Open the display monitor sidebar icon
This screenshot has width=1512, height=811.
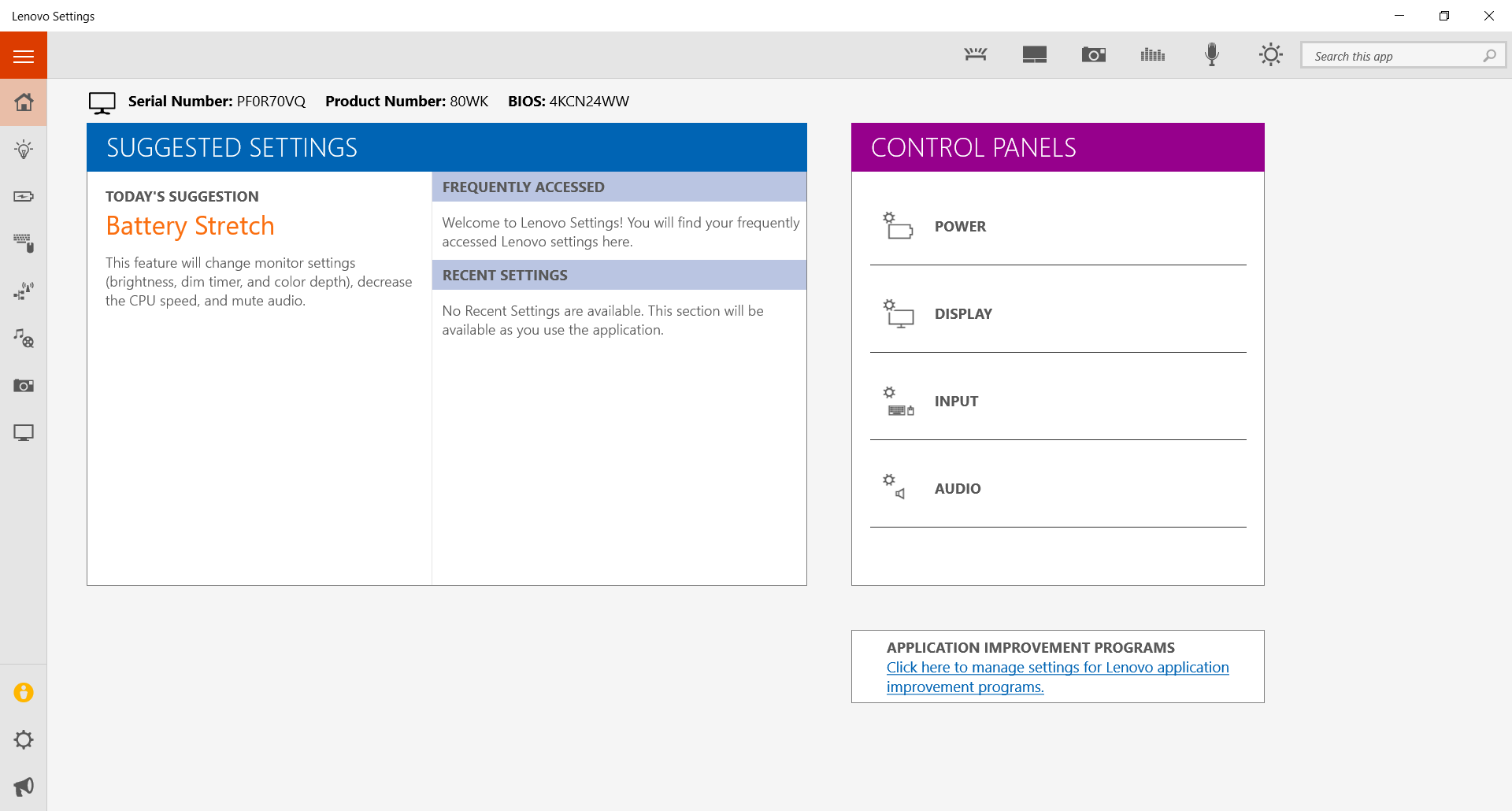pos(24,433)
